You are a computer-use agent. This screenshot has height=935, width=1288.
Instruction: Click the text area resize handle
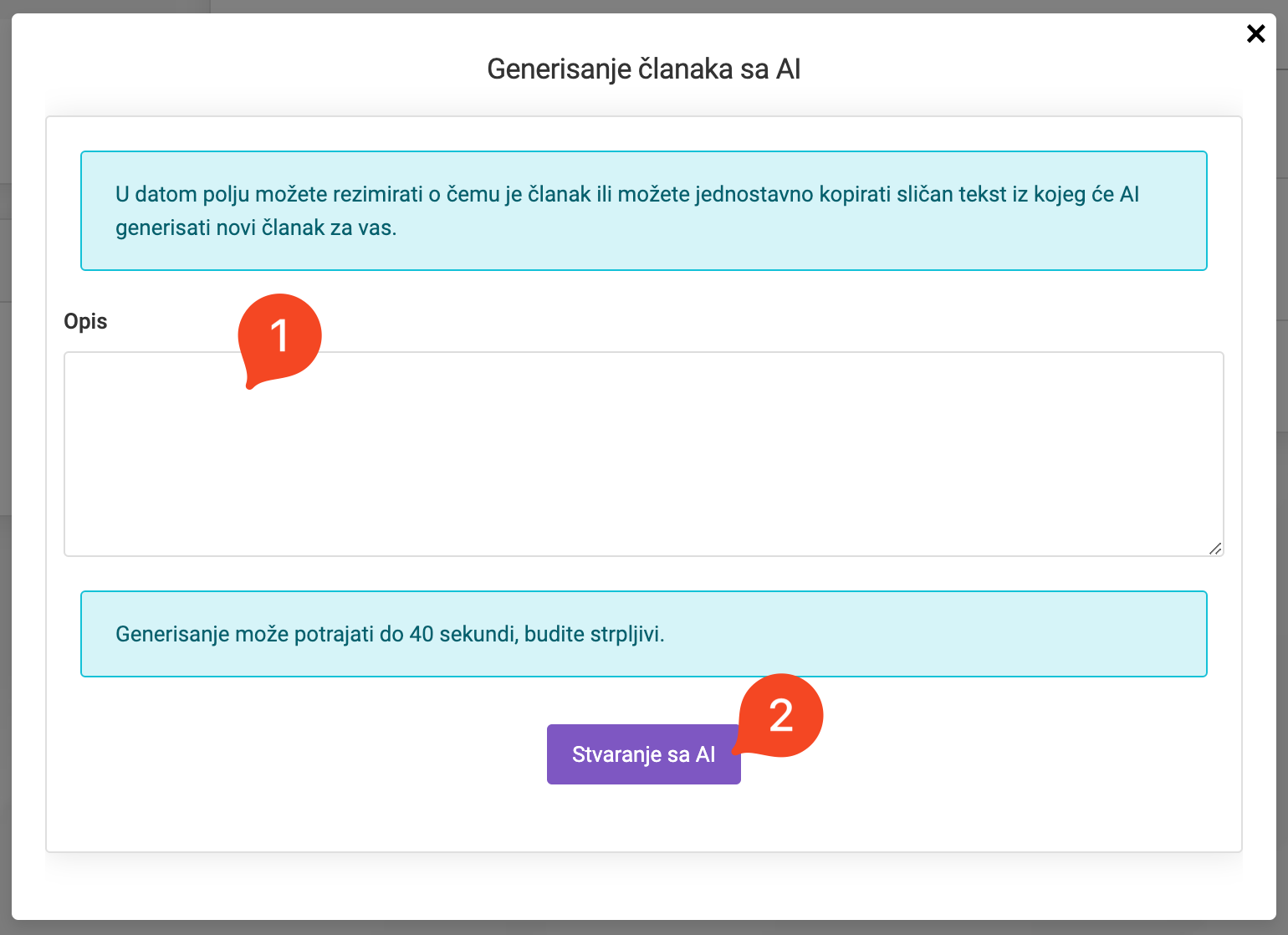[1215, 549]
